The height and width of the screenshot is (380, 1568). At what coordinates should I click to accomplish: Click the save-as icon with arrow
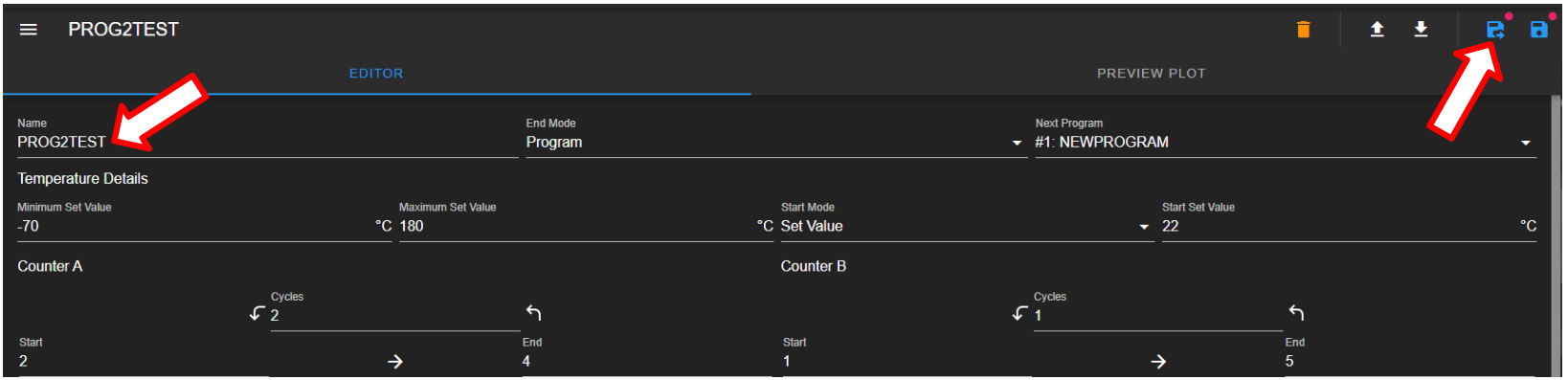1495,30
